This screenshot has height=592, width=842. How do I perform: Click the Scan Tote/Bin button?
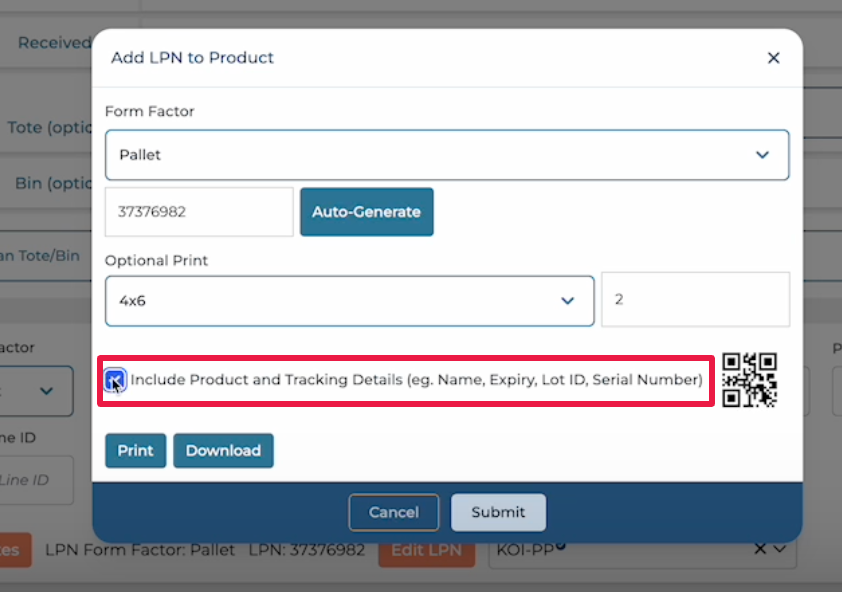click(40, 256)
